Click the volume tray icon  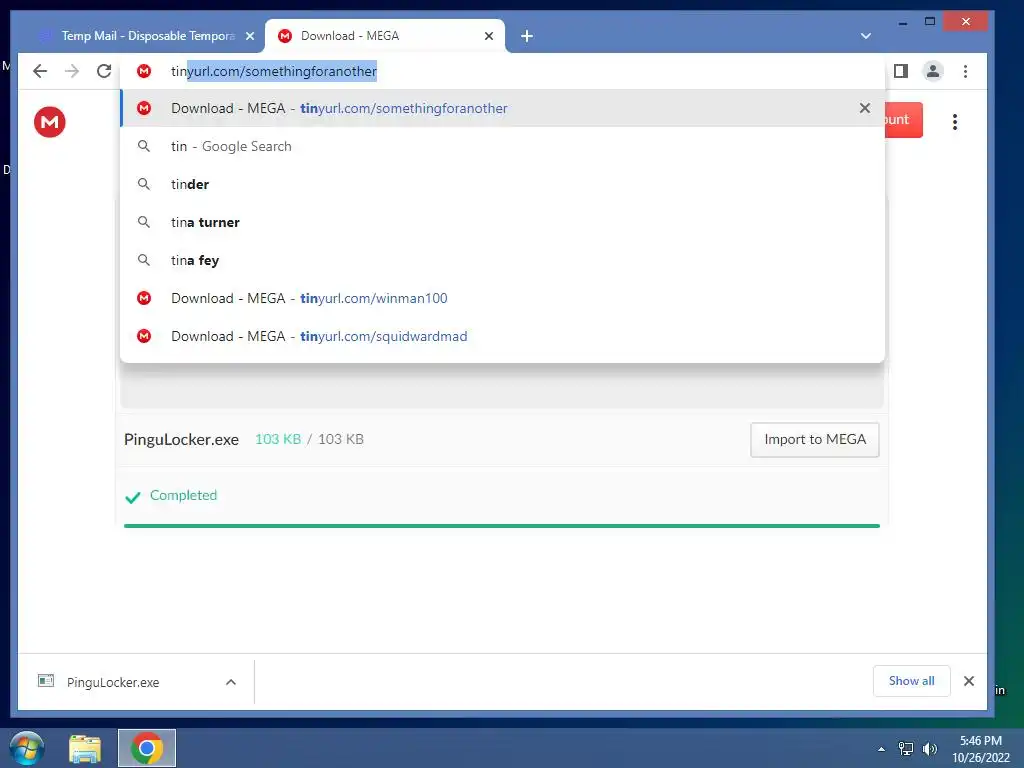tap(929, 749)
